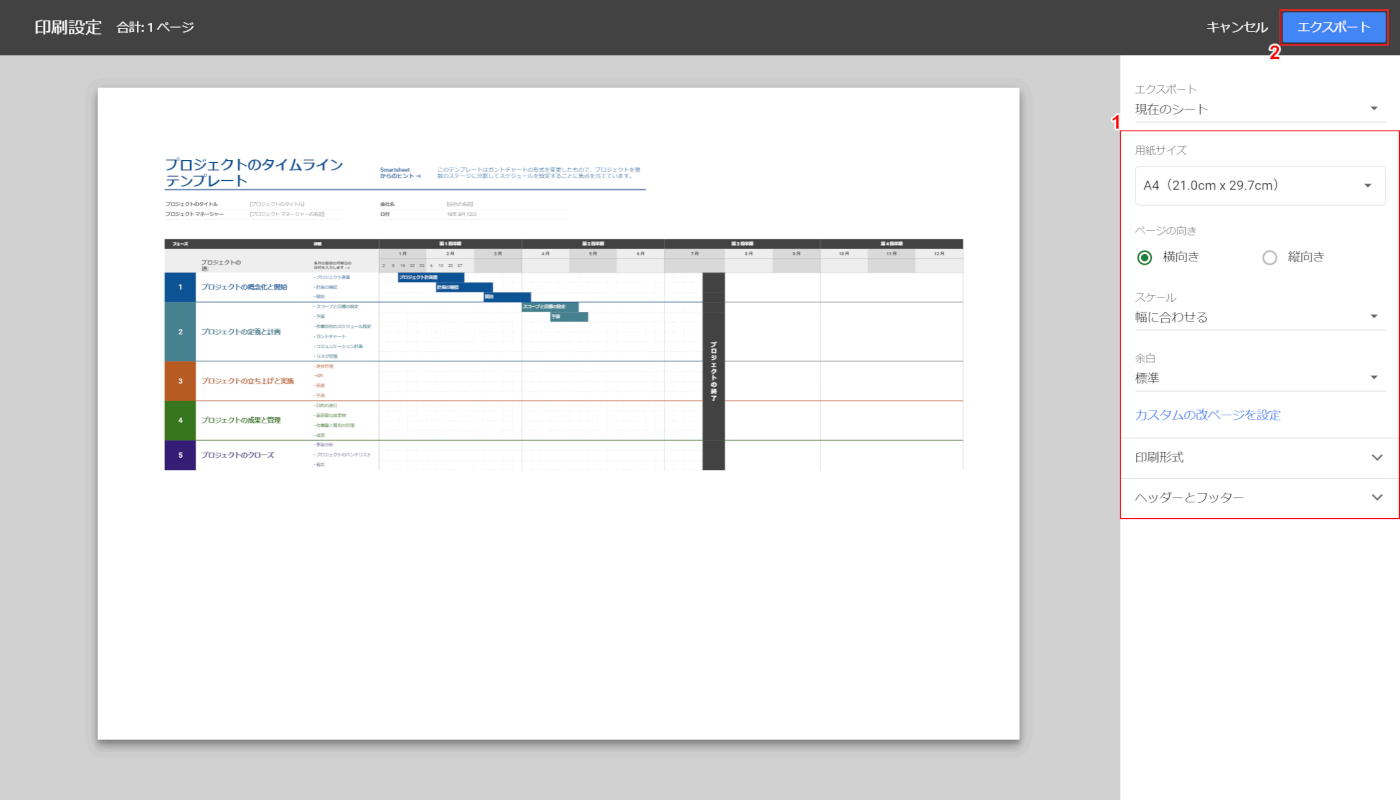The height and width of the screenshot is (800, 1400).
Task: Click the vertical プロジェクトの終了 bar in preview
Action: click(x=713, y=371)
